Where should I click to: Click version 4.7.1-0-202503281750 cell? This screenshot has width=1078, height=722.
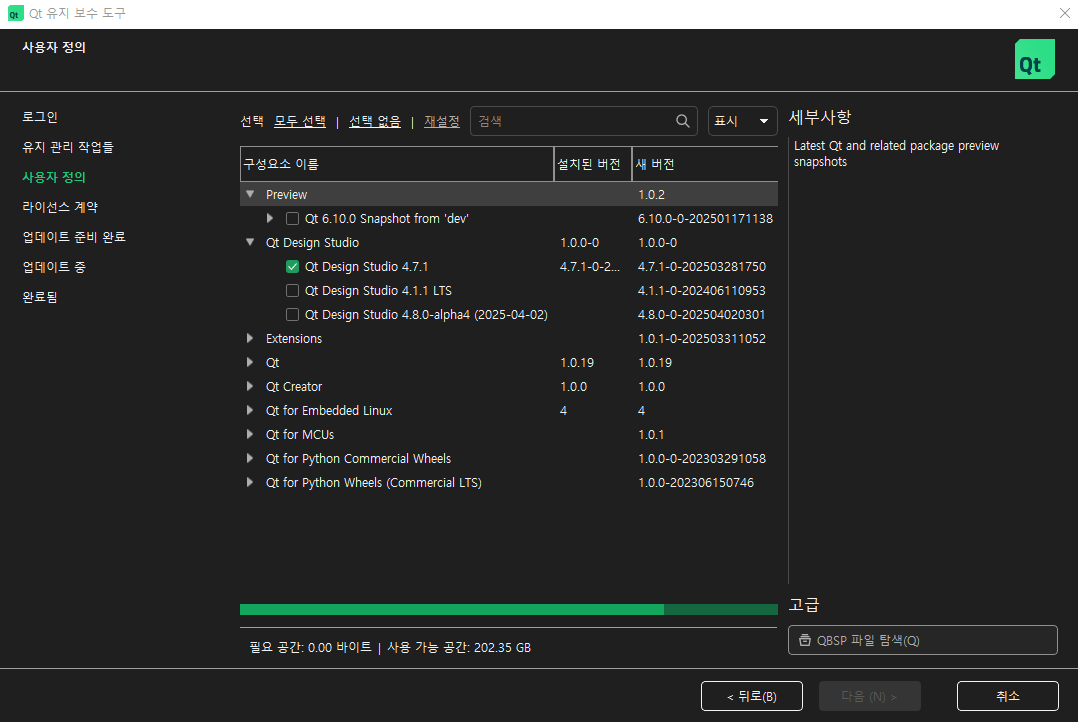point(702,267)
